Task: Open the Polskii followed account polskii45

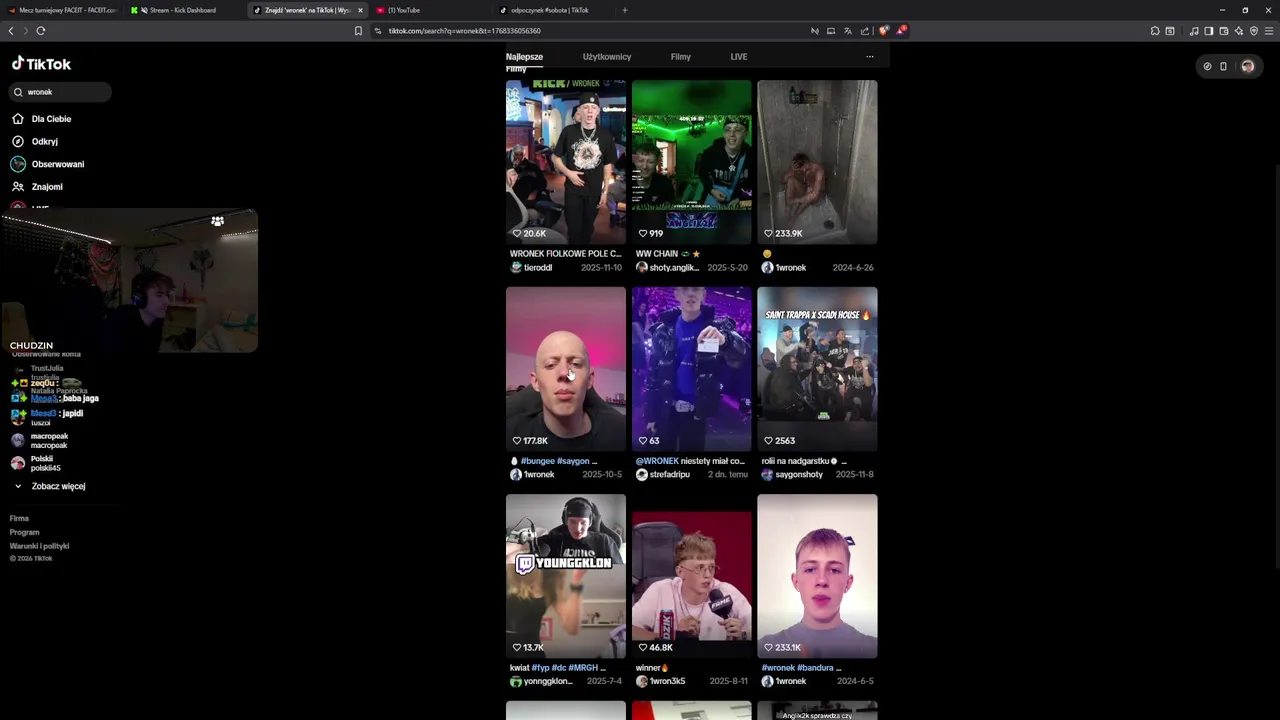Action: (37, 463)
